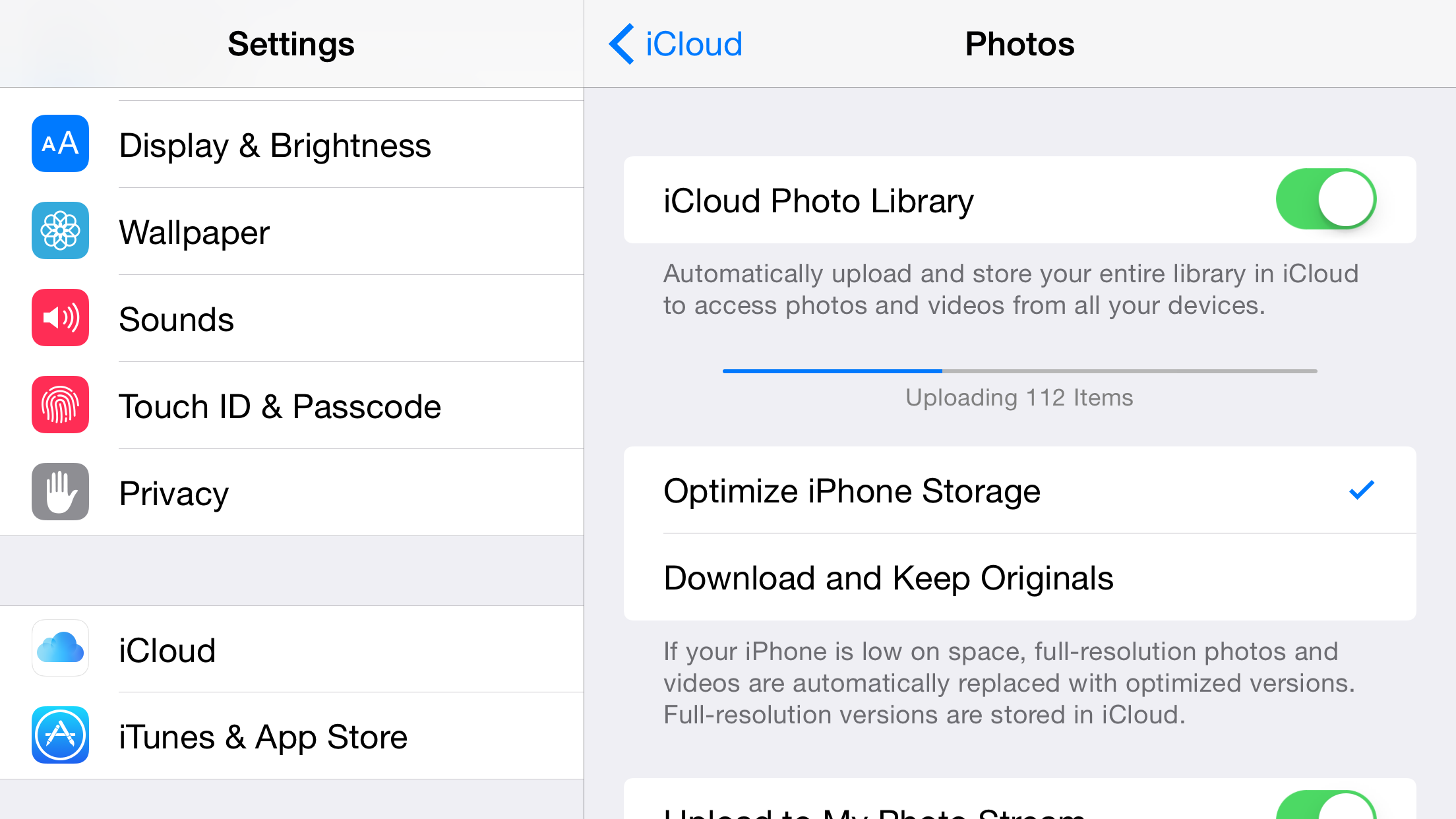This screenshot has height=819, width=1456.
Task: Select the Privacy settings row
Action: point(264,492)
